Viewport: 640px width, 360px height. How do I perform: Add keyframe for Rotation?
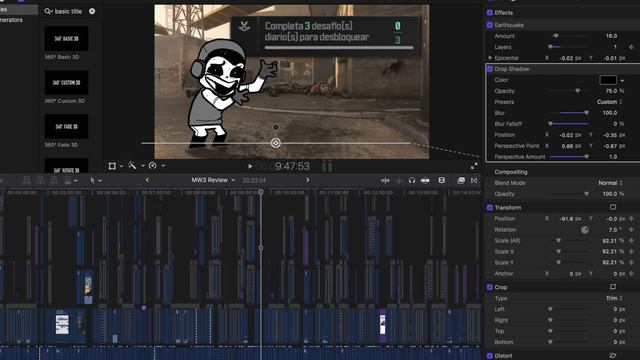pyautogui.click(x=631, y=230)
